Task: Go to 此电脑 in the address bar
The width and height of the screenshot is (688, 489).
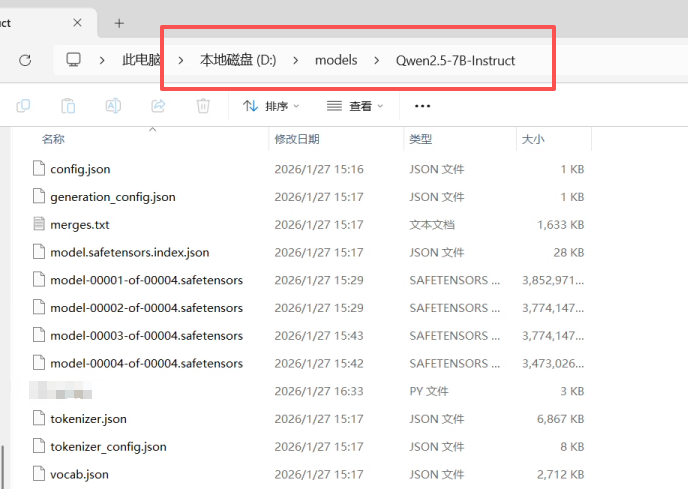Action: pos(141,60)
